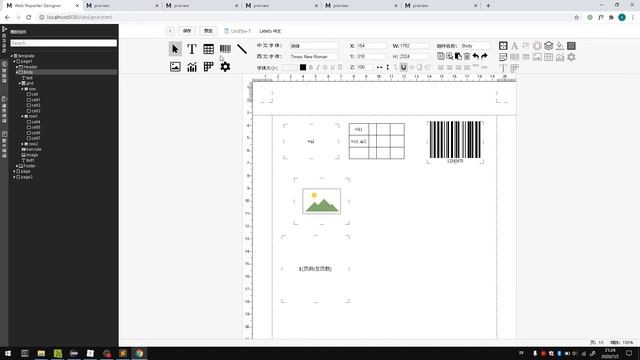Select the barcode element on the canvas
640x360 pixels.
click(455, 142)
